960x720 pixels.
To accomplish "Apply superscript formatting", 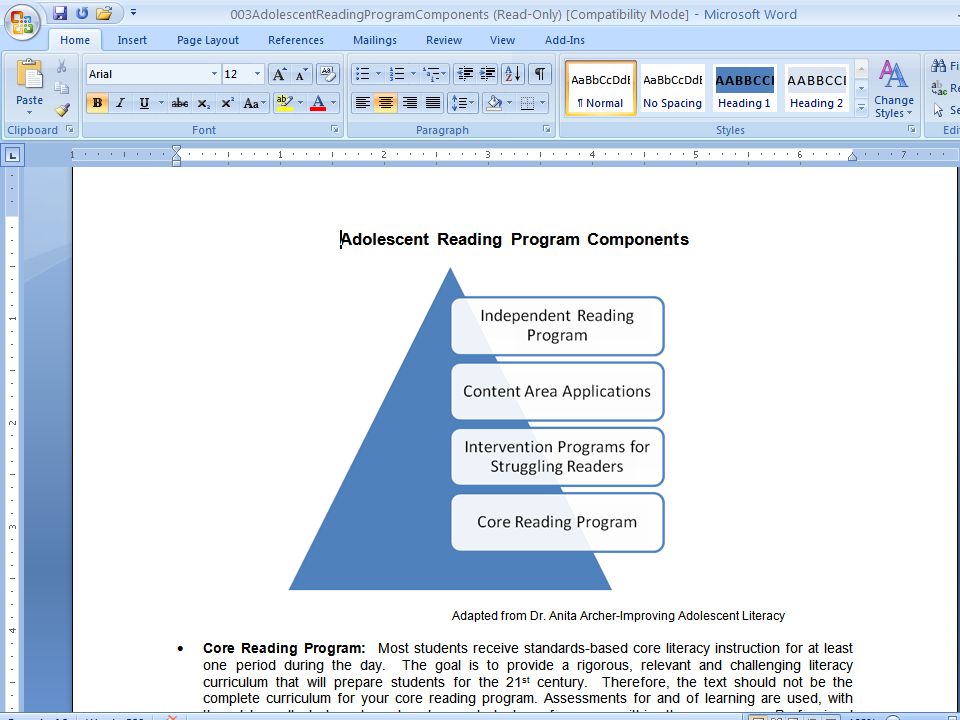I will pos(227,103).
